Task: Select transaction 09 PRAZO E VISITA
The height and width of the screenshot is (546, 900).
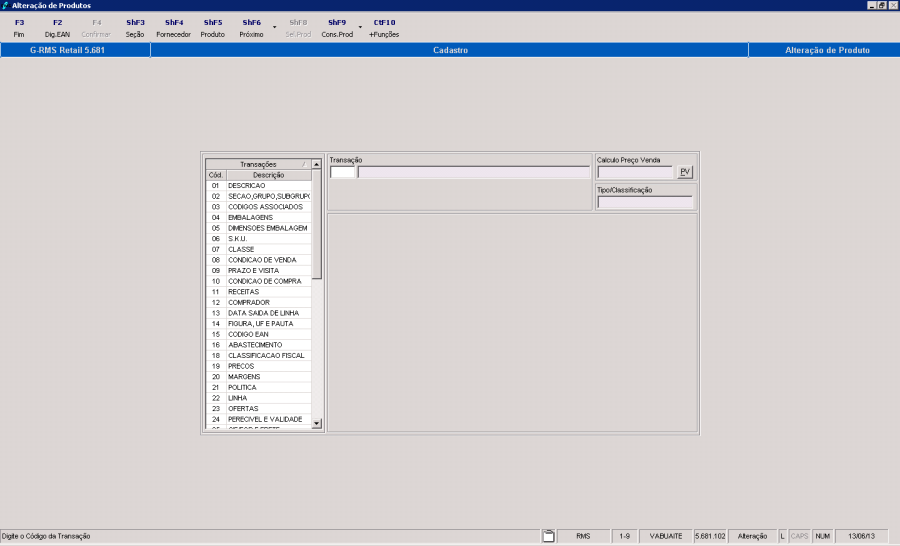Action: pos(258,270)
